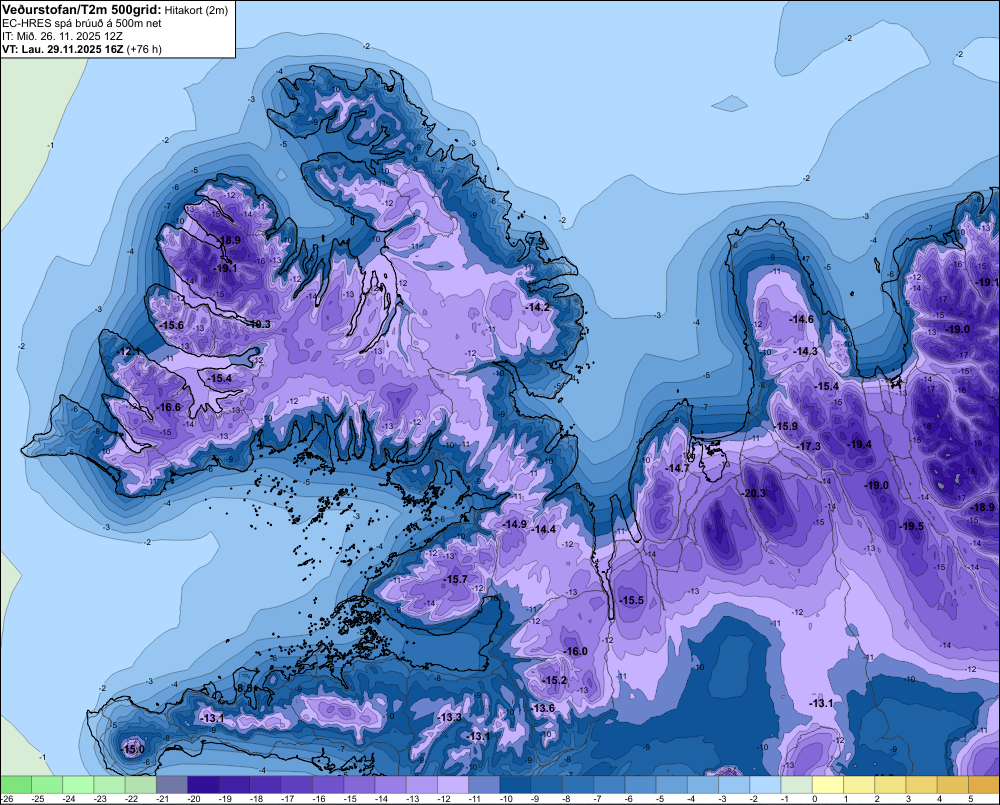Select the -10.3 temperature label

(259, 324)
